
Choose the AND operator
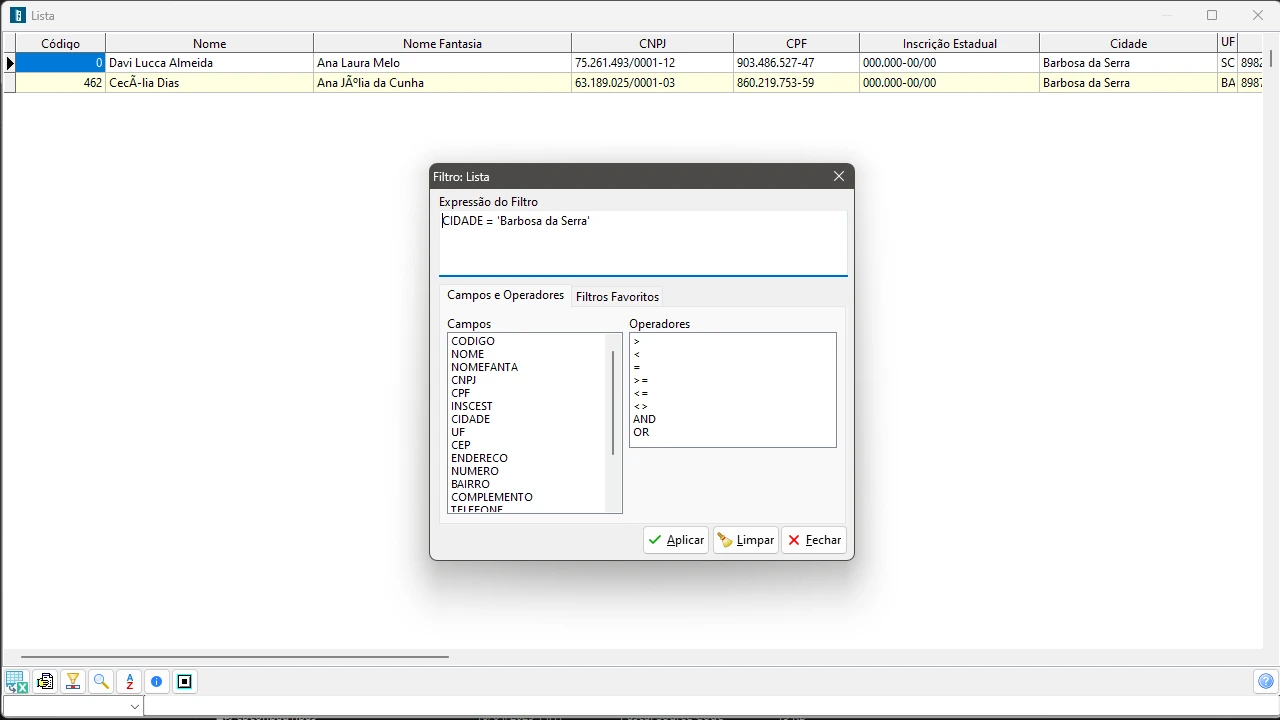tap(644, 419)
